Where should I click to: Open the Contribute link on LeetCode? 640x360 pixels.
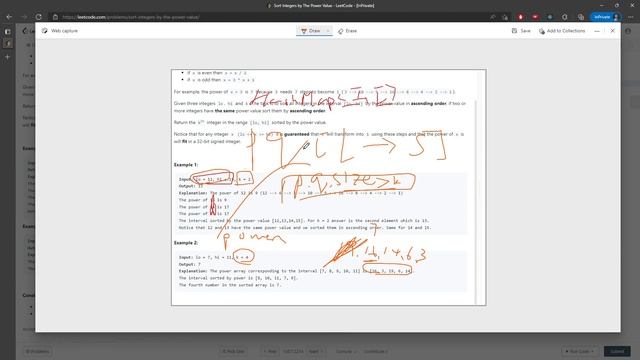(x=376, y=351)
